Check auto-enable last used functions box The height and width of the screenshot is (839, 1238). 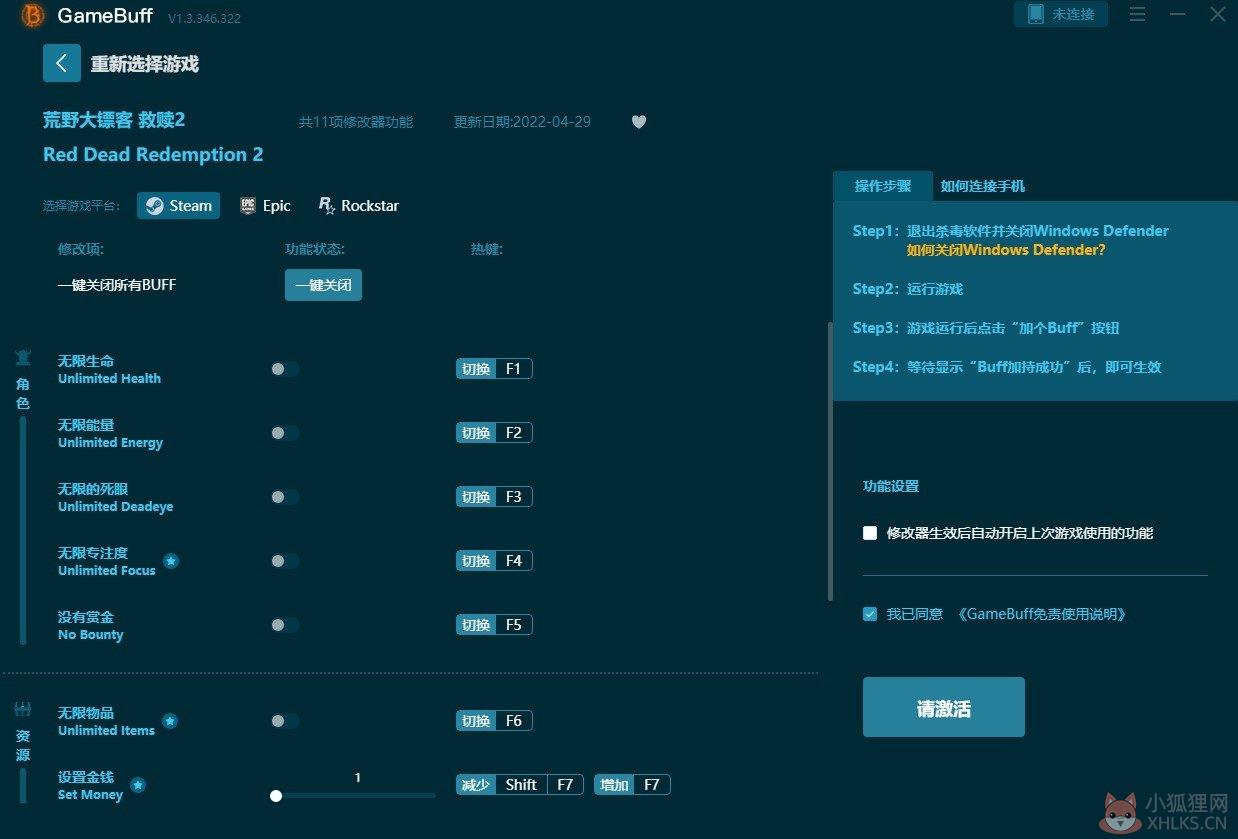click(870, 533)
